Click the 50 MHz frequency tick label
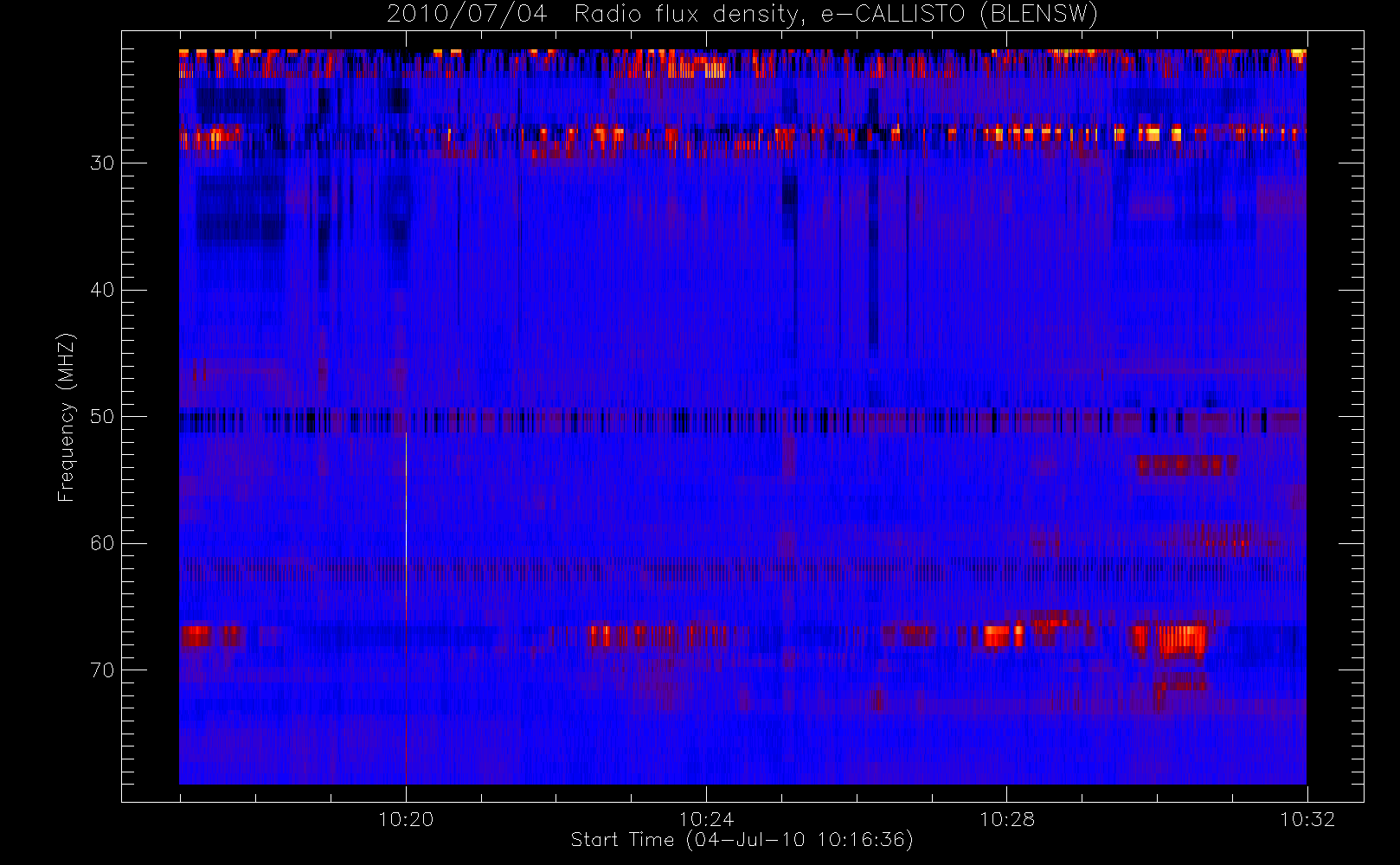 [102, 416]
